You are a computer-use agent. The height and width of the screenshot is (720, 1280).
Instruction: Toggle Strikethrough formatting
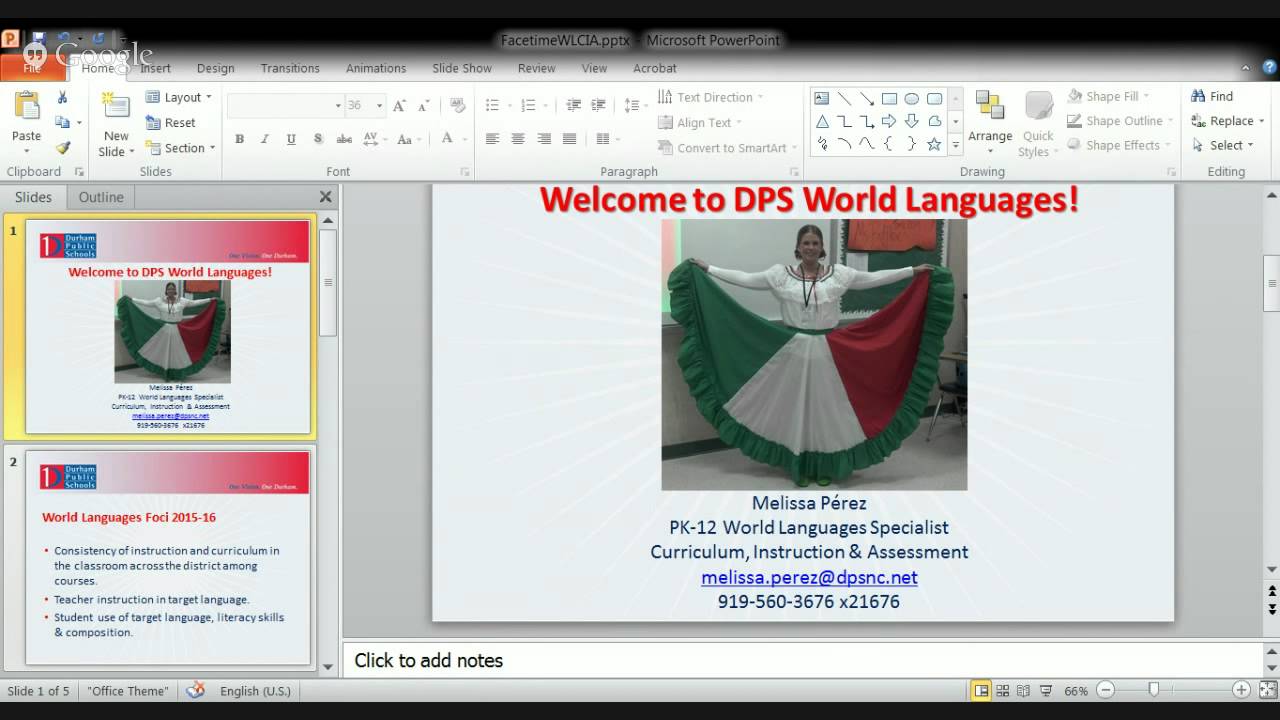pyautogui.click(x=344, y=139)
